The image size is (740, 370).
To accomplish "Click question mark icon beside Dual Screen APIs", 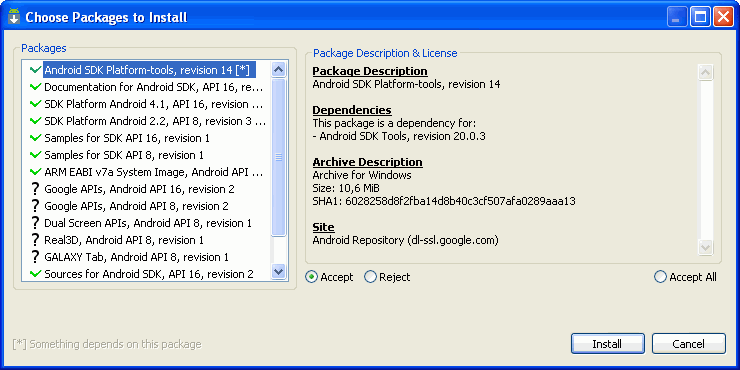I will 35,223.
